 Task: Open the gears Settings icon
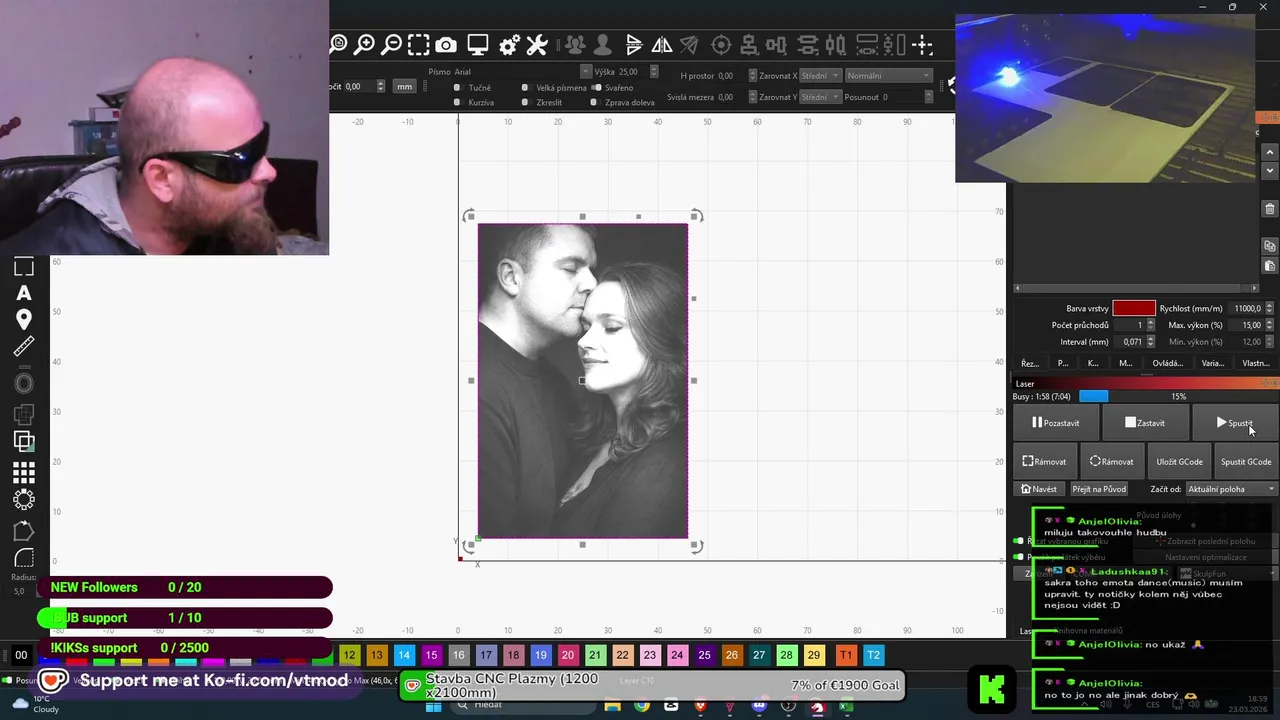coord(509,45)
